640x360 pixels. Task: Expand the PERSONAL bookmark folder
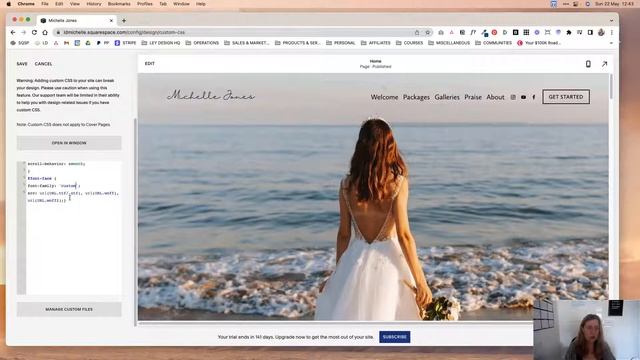pos(340,43)
